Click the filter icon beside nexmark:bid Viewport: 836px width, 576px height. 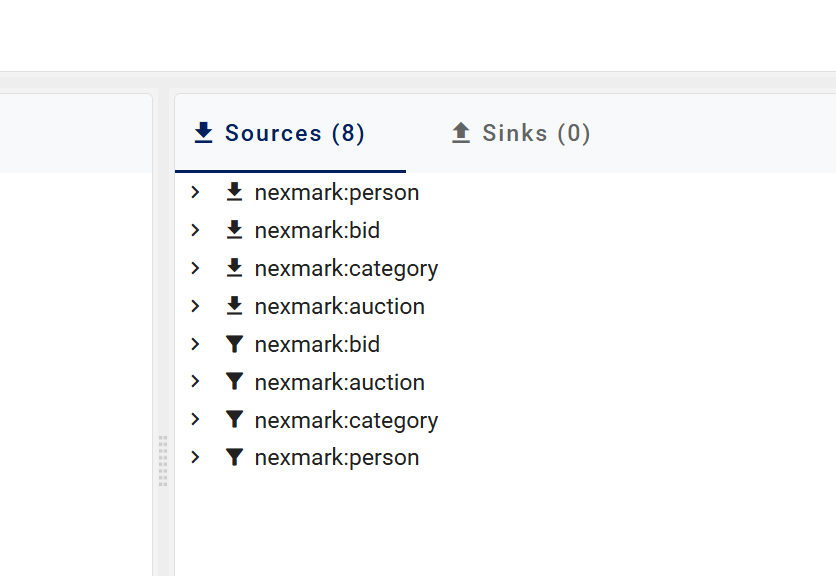point(235,344)
